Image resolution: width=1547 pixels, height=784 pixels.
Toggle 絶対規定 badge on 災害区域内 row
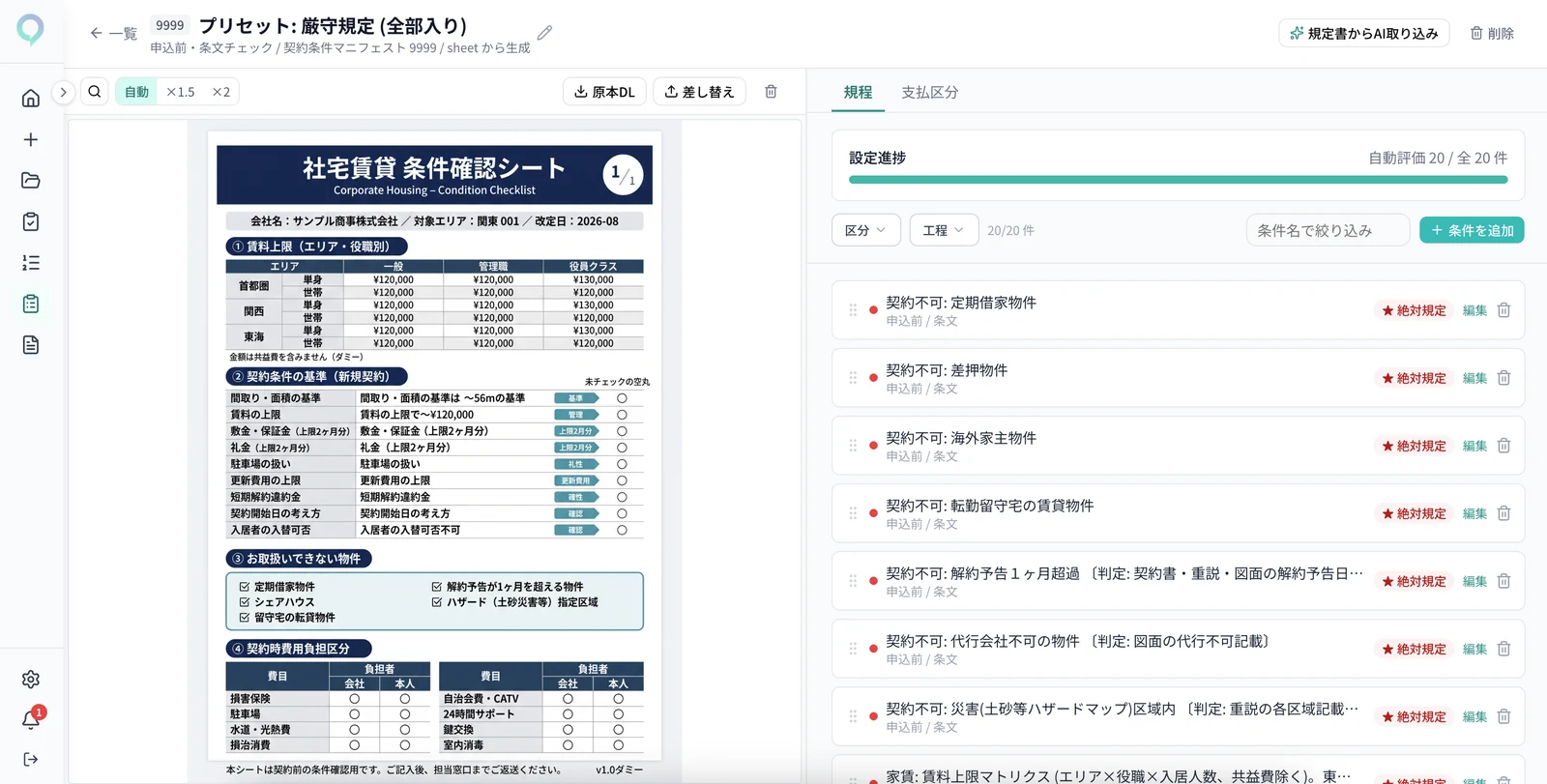pos(1414,716)
